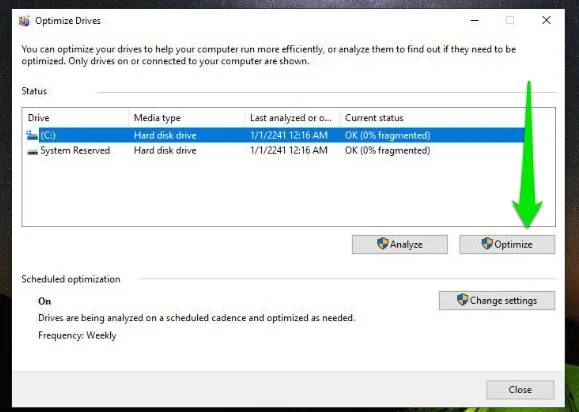Click the Close button at bottom

(520, 390)
